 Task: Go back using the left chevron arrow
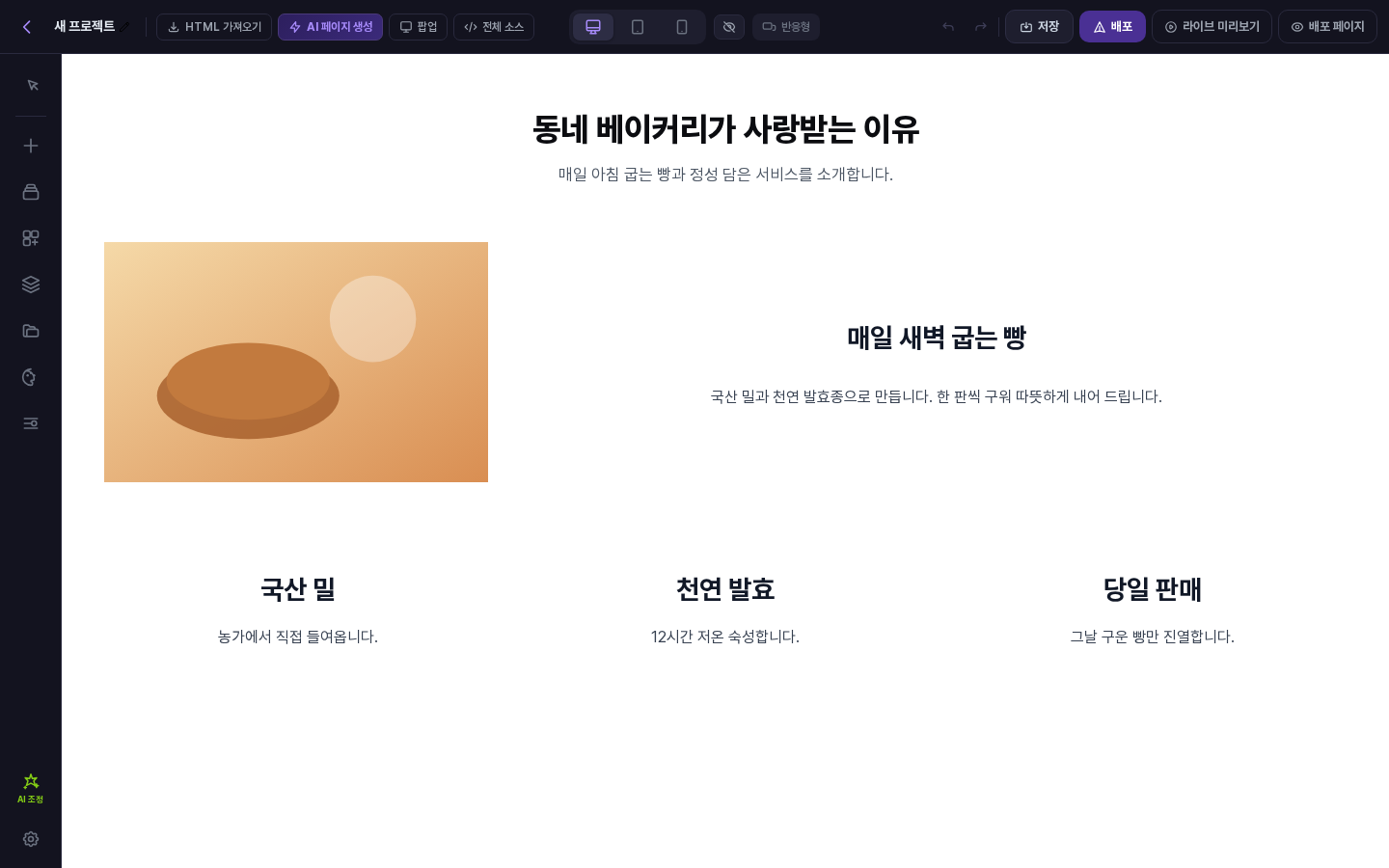(x=27, y=27)
